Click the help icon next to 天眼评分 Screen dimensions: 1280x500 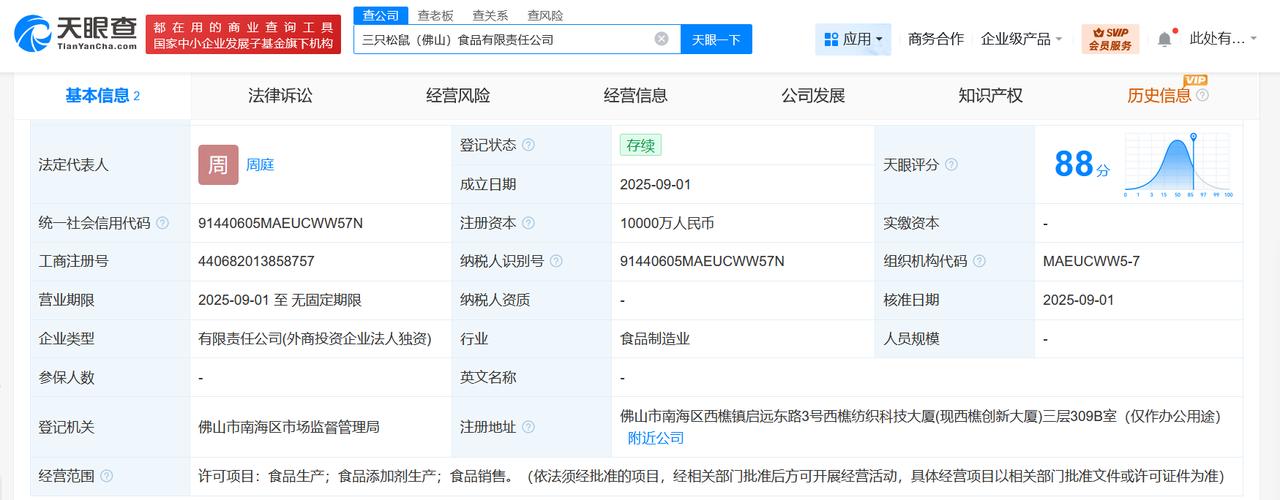click(951, 165)
